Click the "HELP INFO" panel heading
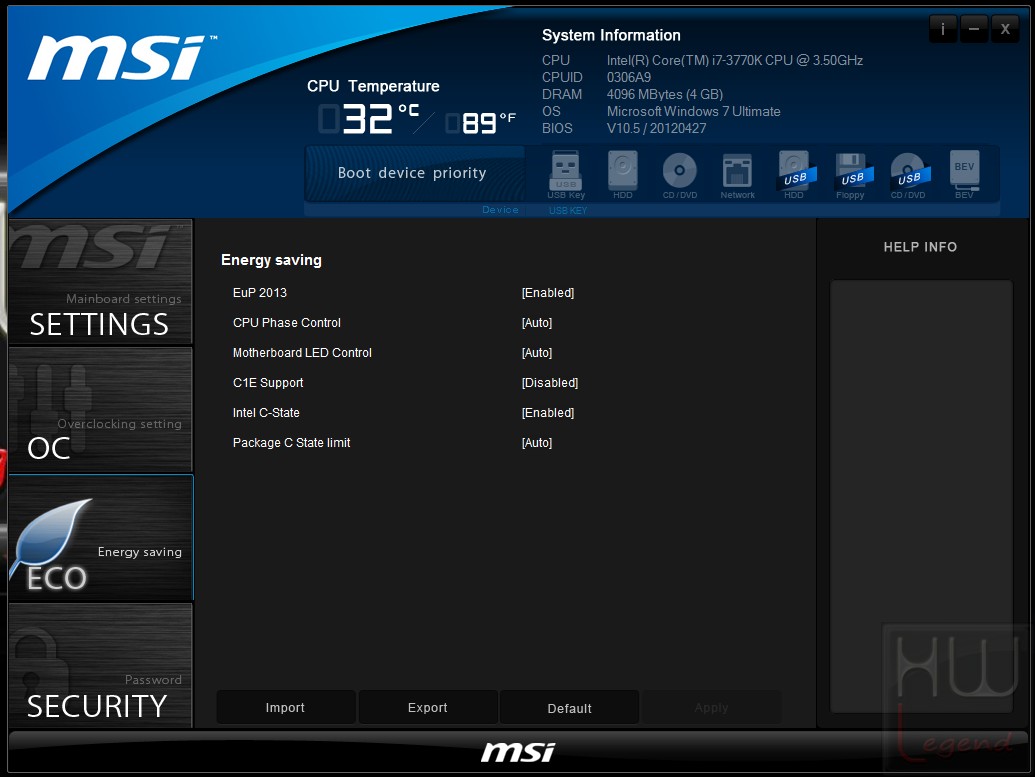The width and height of the screenshot is (1035, 777). pos(920,247)
